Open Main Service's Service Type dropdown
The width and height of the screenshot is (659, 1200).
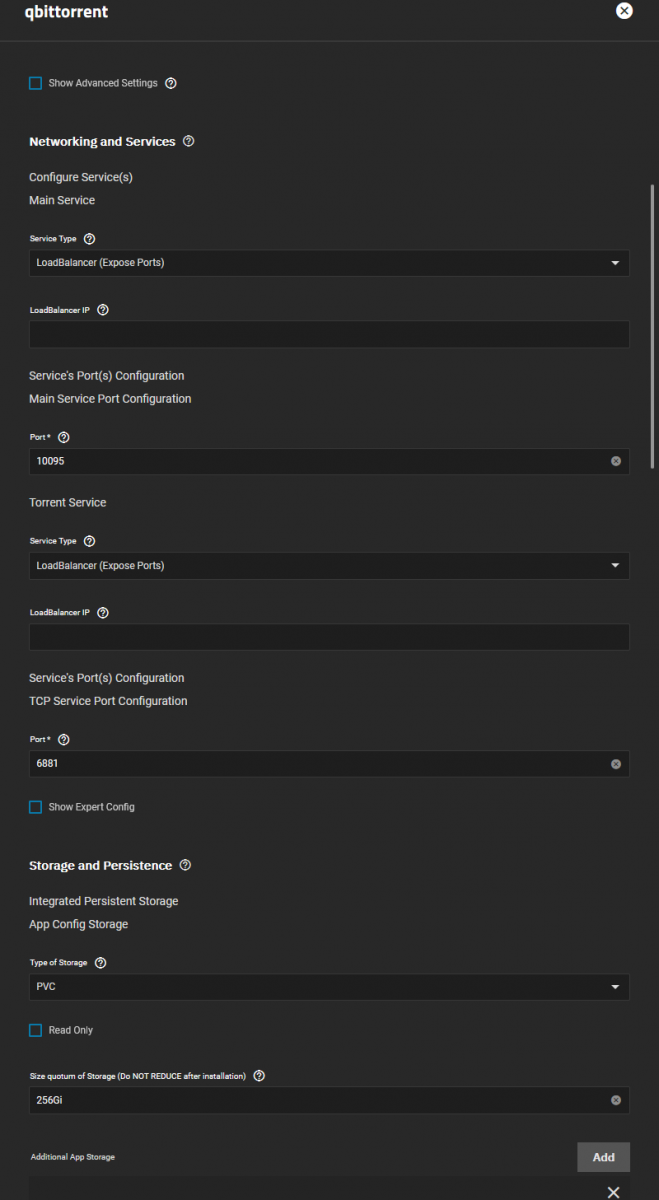(x=329, y=263)
